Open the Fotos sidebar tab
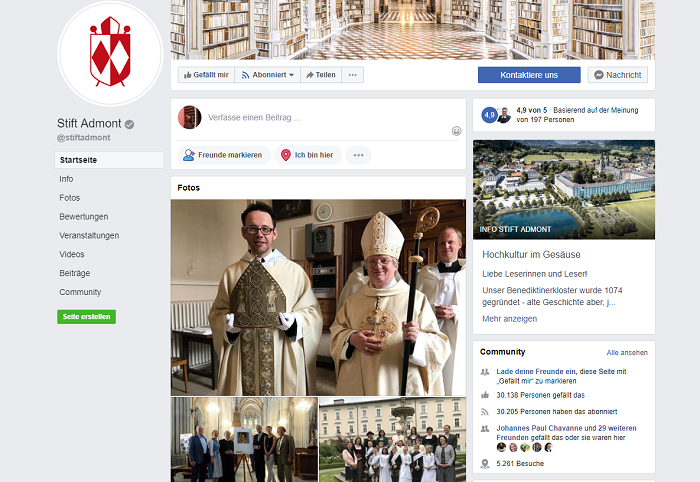 click(x=69, y=198)
